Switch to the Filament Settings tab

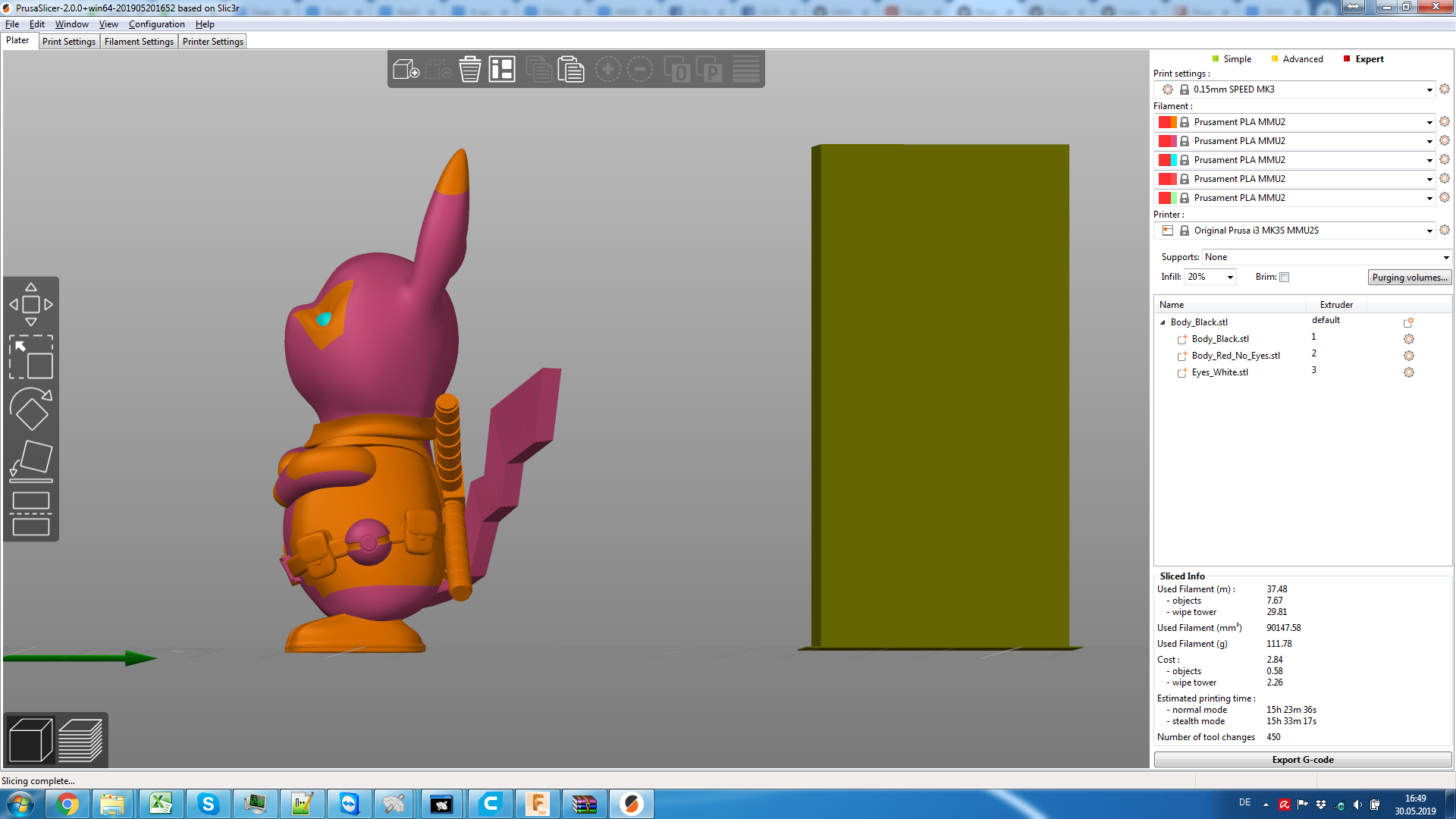[x=139, y=42]
